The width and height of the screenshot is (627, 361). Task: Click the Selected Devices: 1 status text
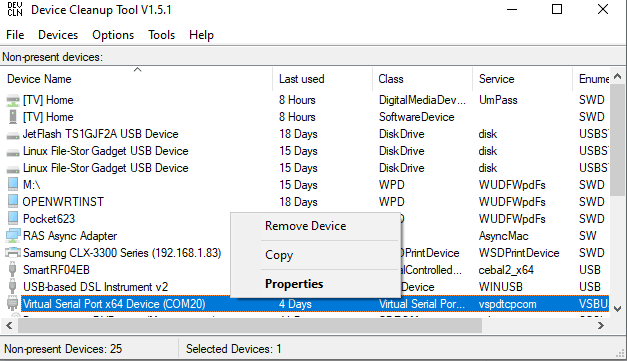[234, 349]
